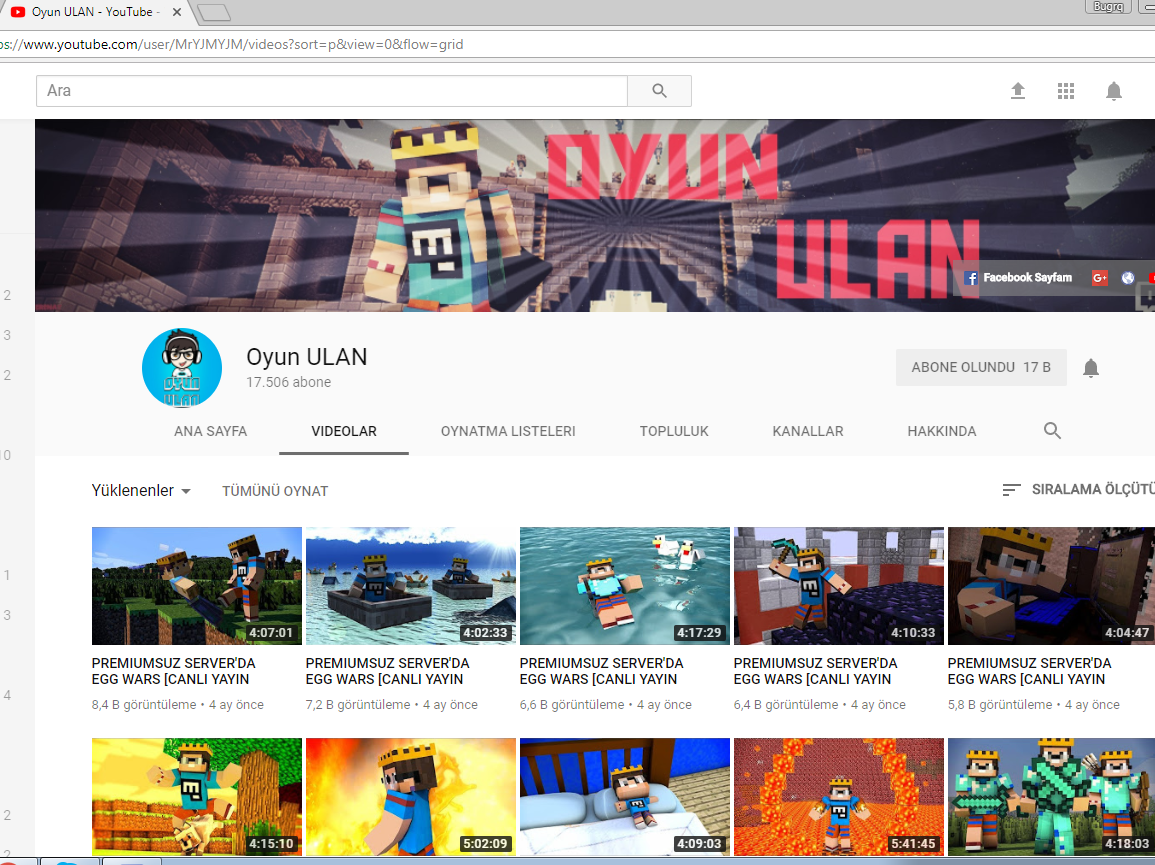The width and height of the screenshot is (1155, 865).
Task: Click video title with 6,6 B görüntüleme
Action: (x=602, y=671)
